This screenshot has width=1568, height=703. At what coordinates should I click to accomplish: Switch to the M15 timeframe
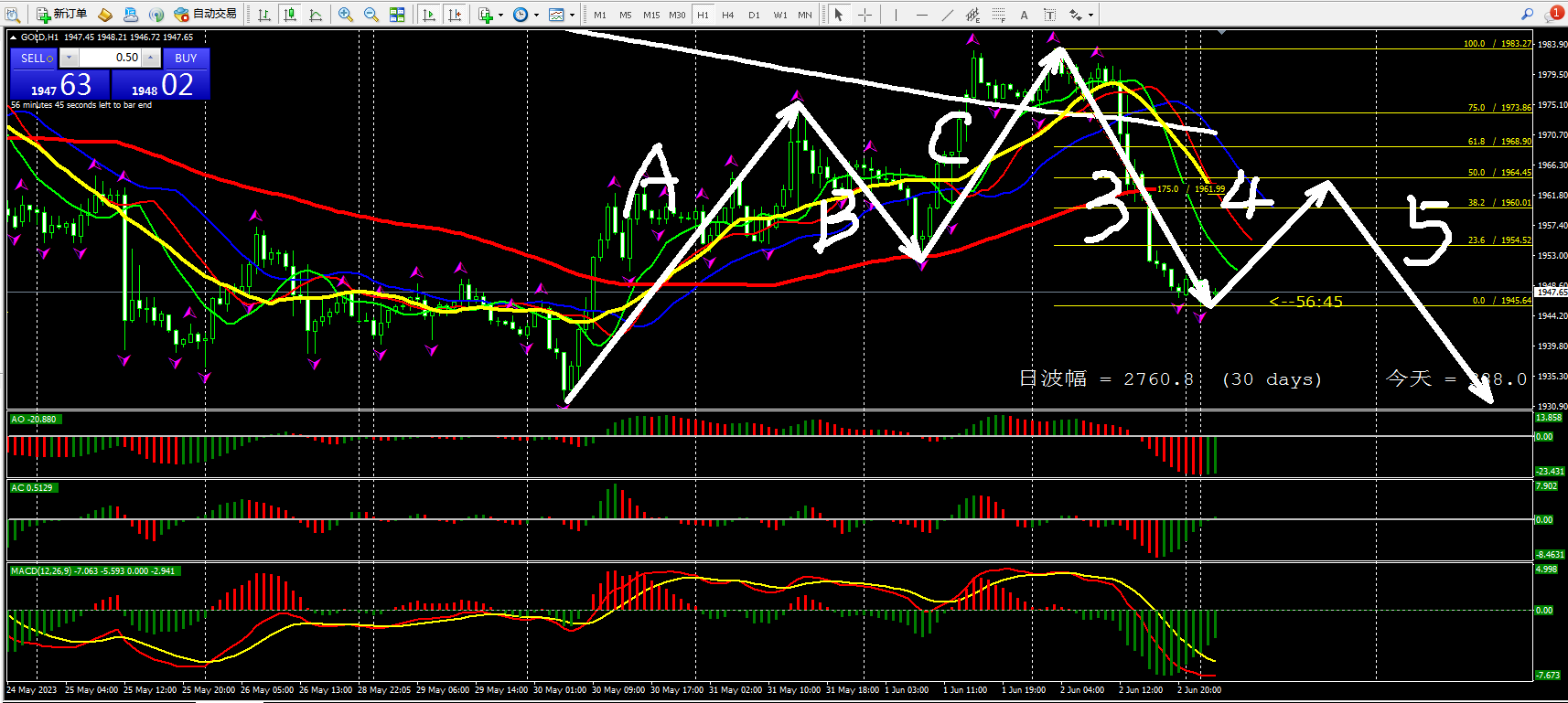pyautogui.click(x=651, y=15)
